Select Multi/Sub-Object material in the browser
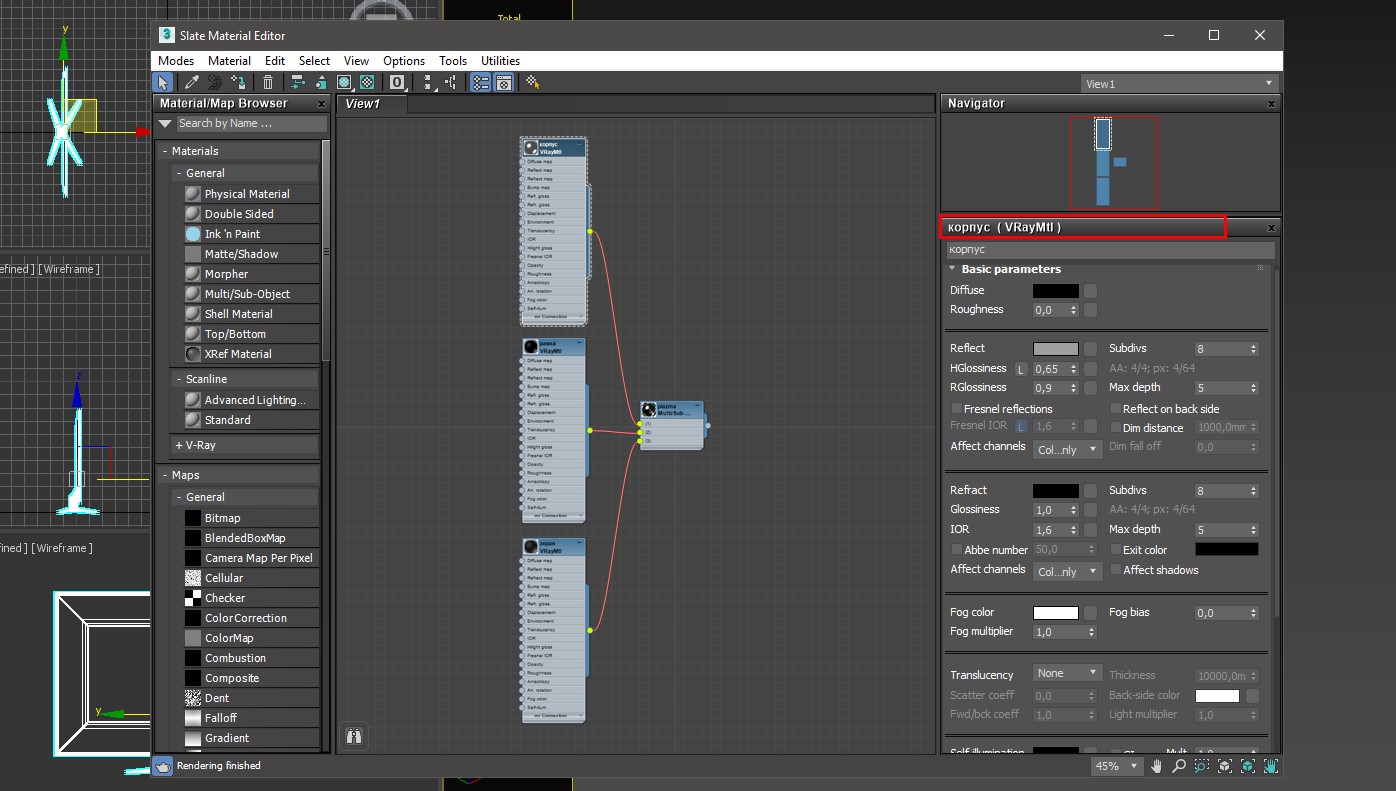1396x791 pixels. click(x=251, y=294)
